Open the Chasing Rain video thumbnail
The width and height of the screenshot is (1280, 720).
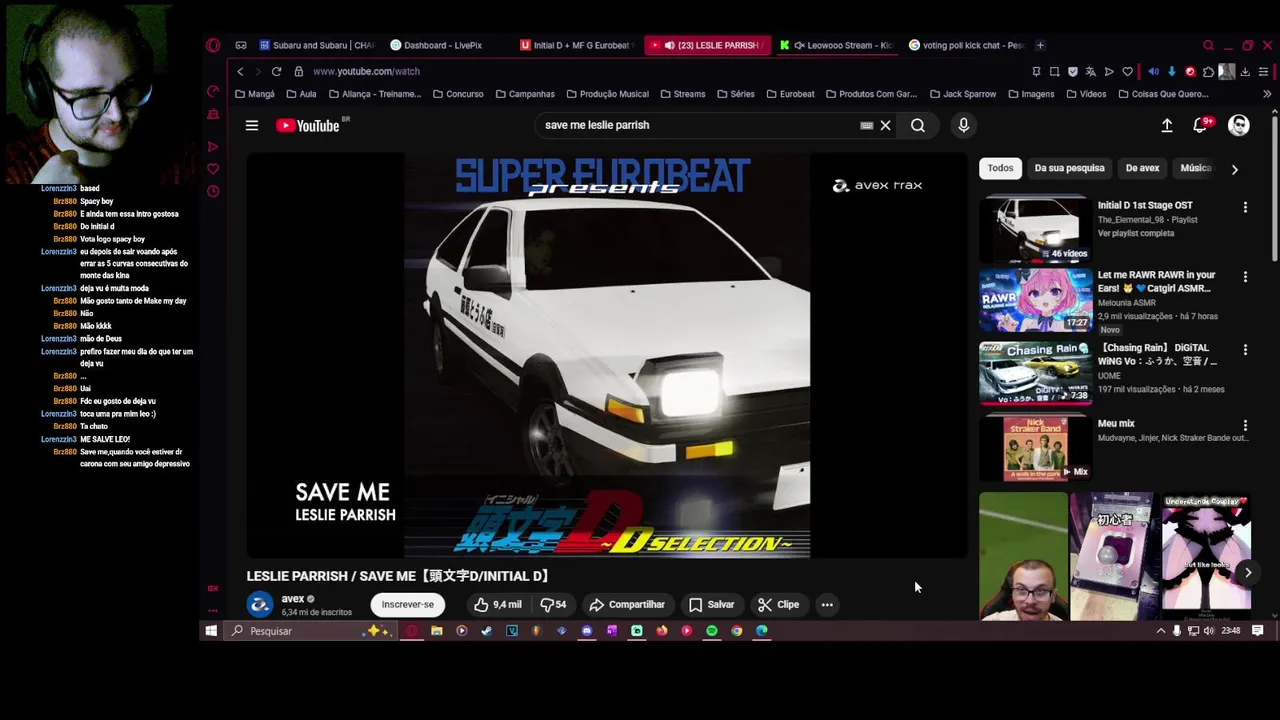1035,373
